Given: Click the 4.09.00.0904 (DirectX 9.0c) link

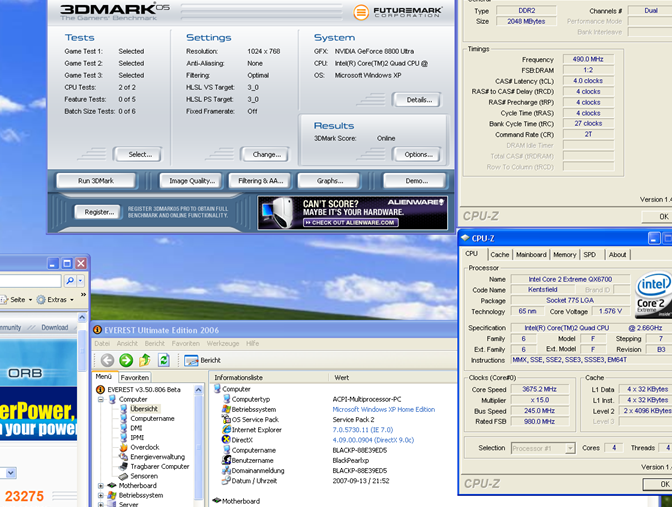Looking at the screenshot, I should [x=373, y=440].
